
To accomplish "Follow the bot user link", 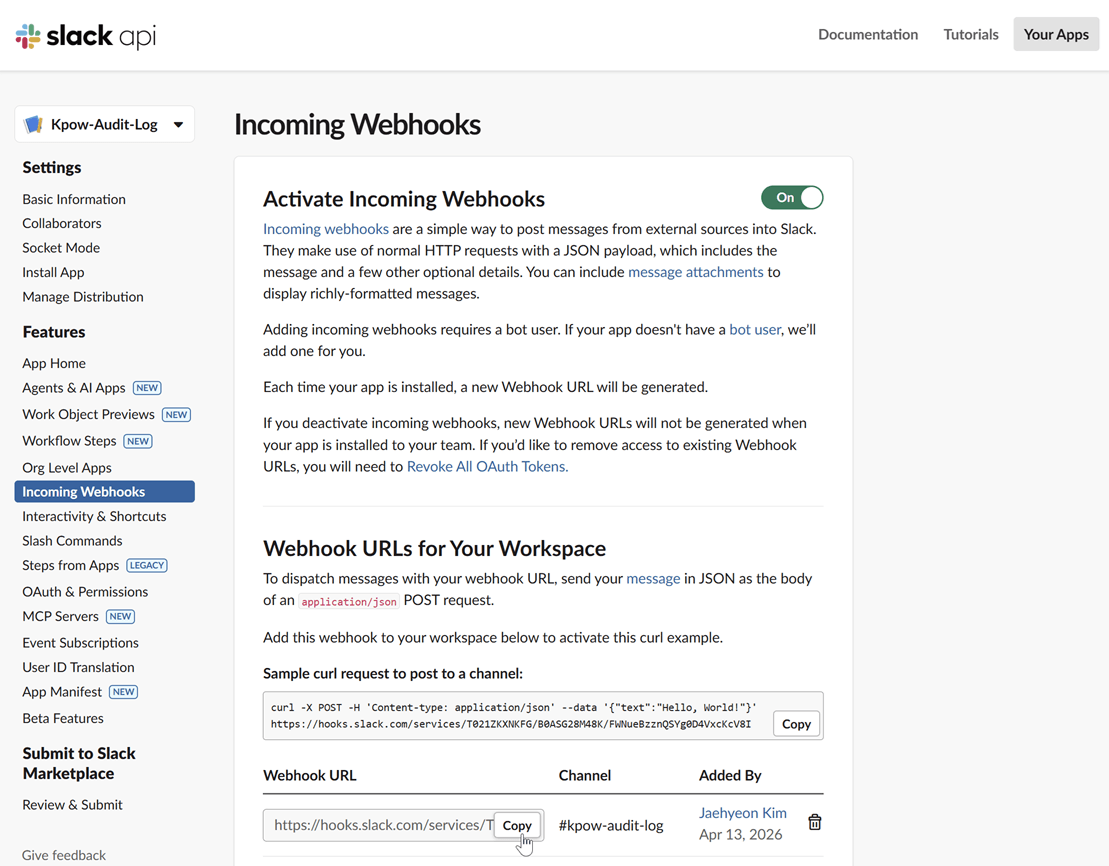I will pos(755,329).
